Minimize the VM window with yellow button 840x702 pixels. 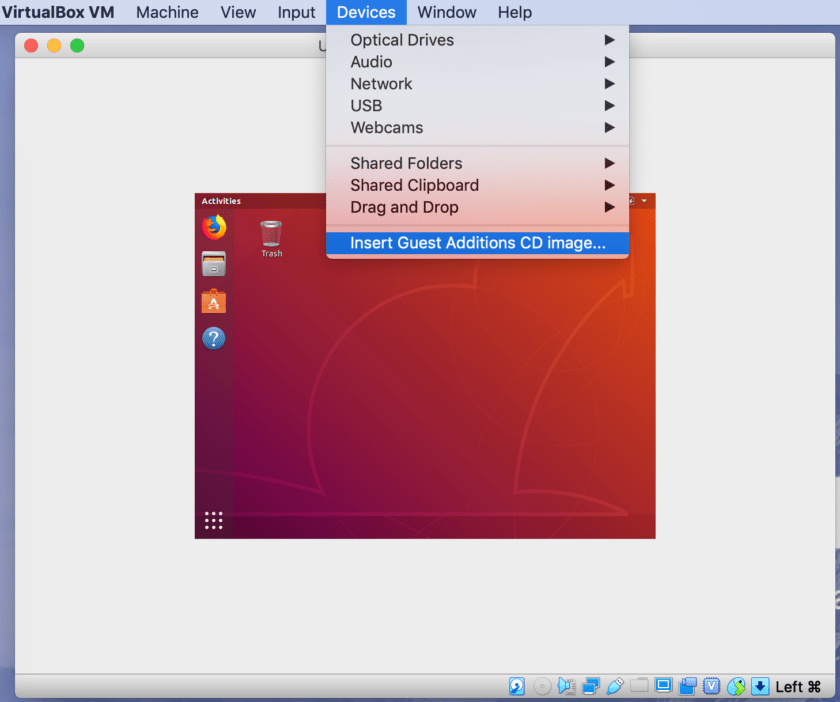tap(54, 46)
